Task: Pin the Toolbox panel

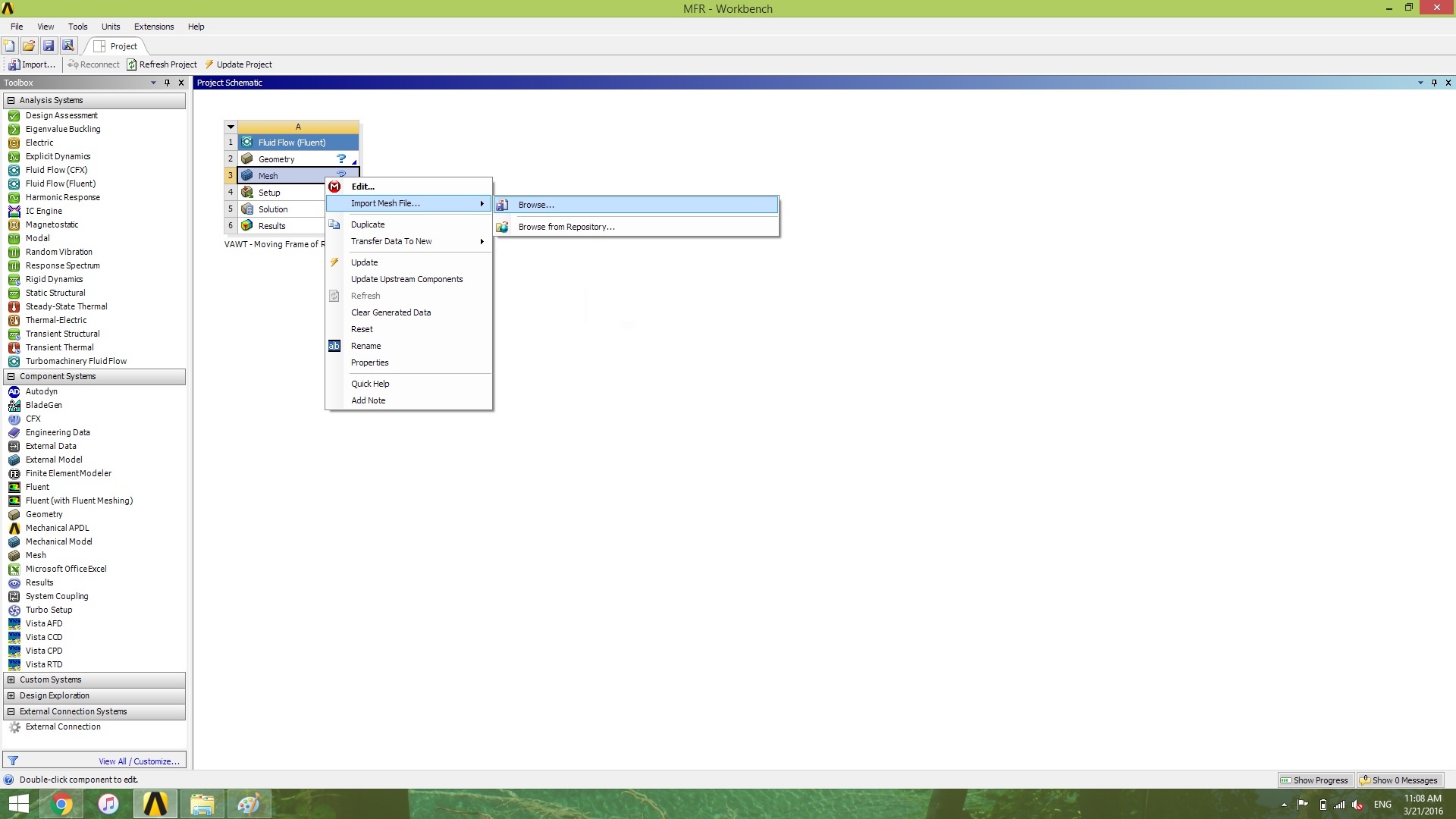Action: pyautogui.click(x=167, y=83)
